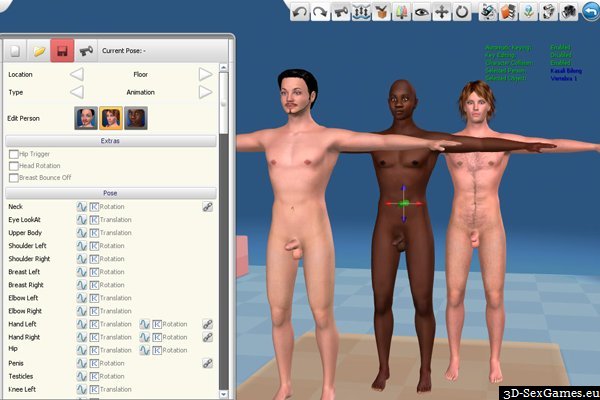
Task: Collapse the Extras section header
Action: (x=110, y=141)
